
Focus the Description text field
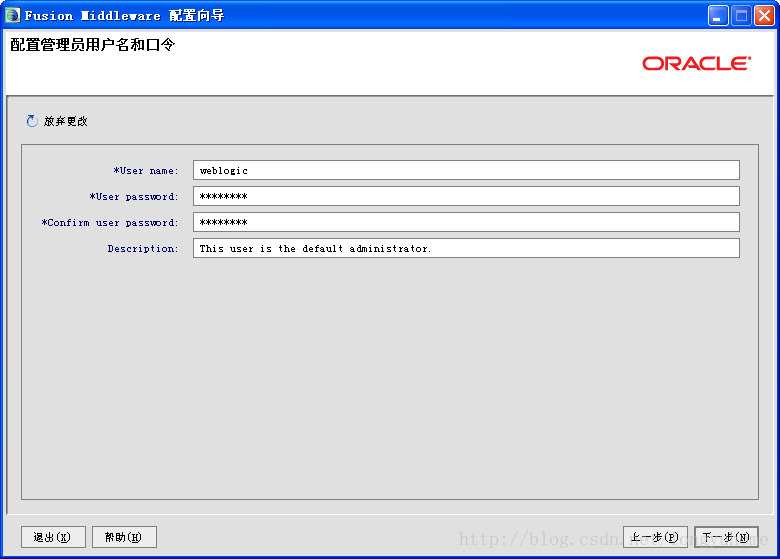click(466, 248)
